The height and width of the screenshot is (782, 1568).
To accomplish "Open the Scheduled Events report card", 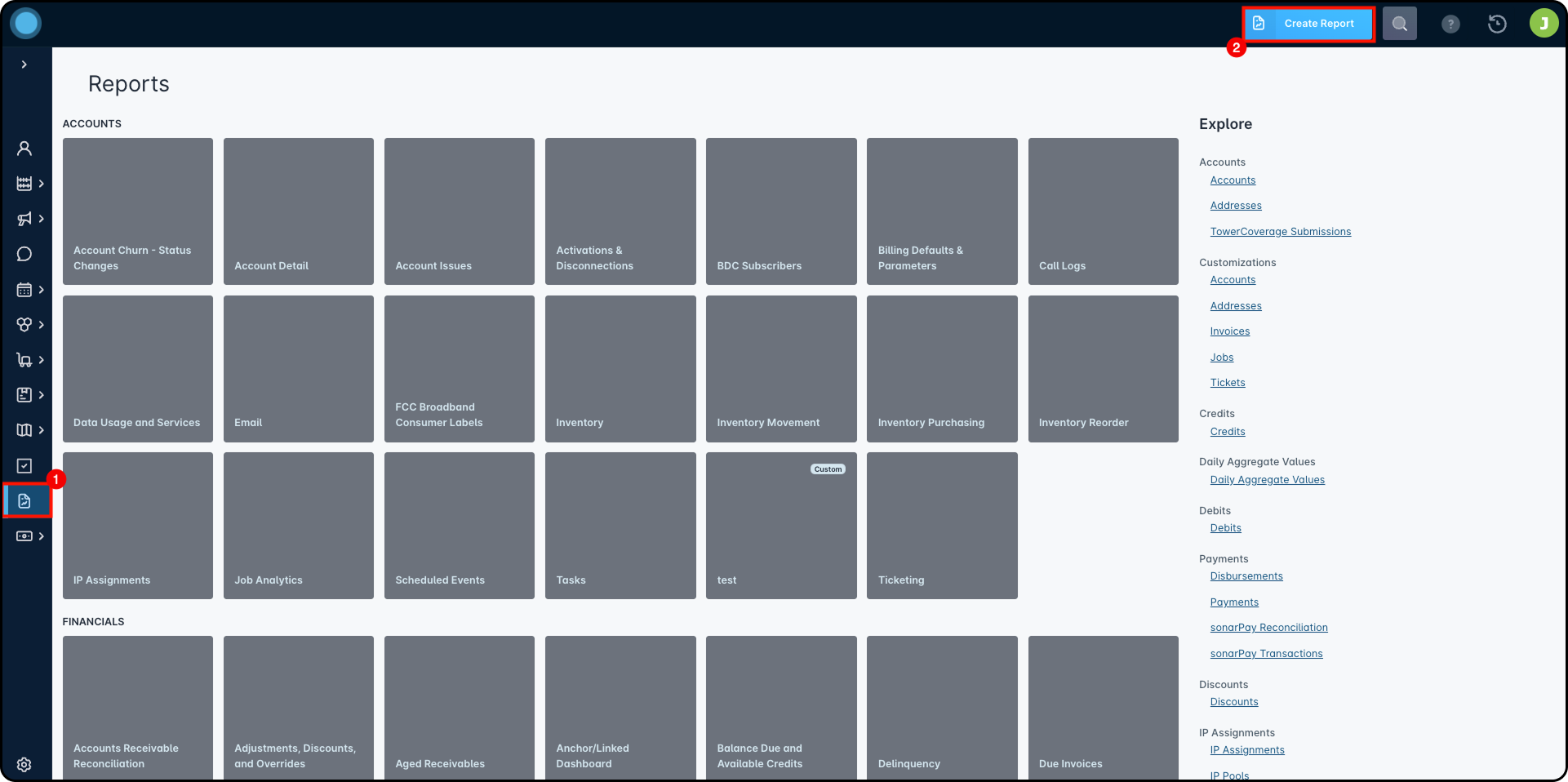I will (460, 526).
